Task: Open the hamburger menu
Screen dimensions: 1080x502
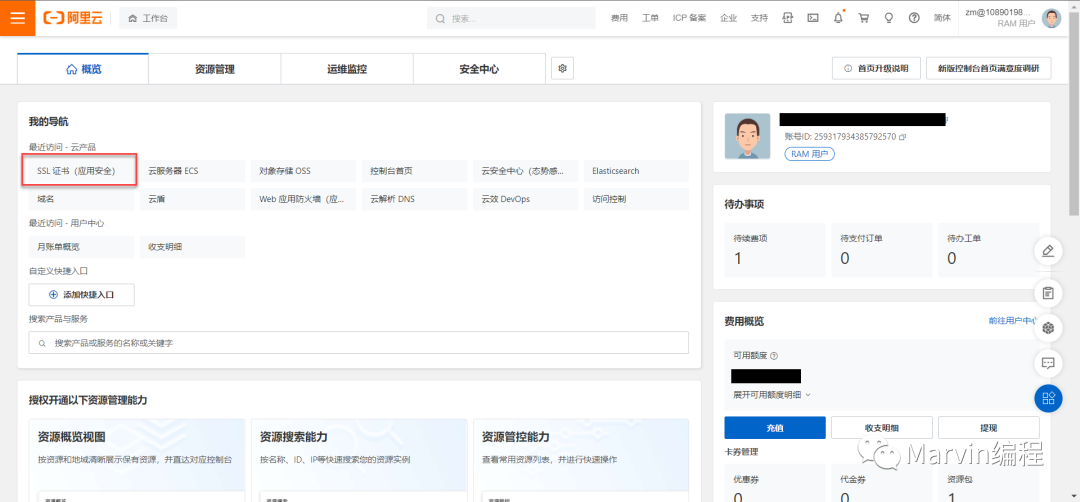Action: (x=17, y=18)
